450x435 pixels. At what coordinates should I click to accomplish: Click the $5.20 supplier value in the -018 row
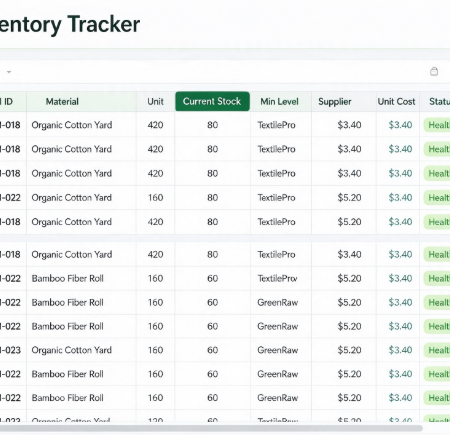tap(349, 222)
